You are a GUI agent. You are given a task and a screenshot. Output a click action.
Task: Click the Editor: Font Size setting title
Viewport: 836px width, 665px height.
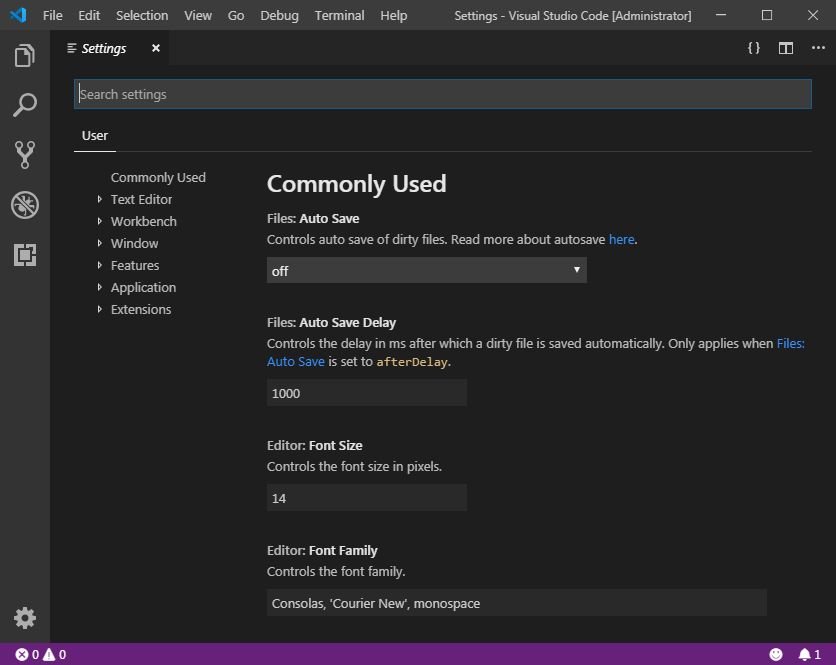click(315, 445)
